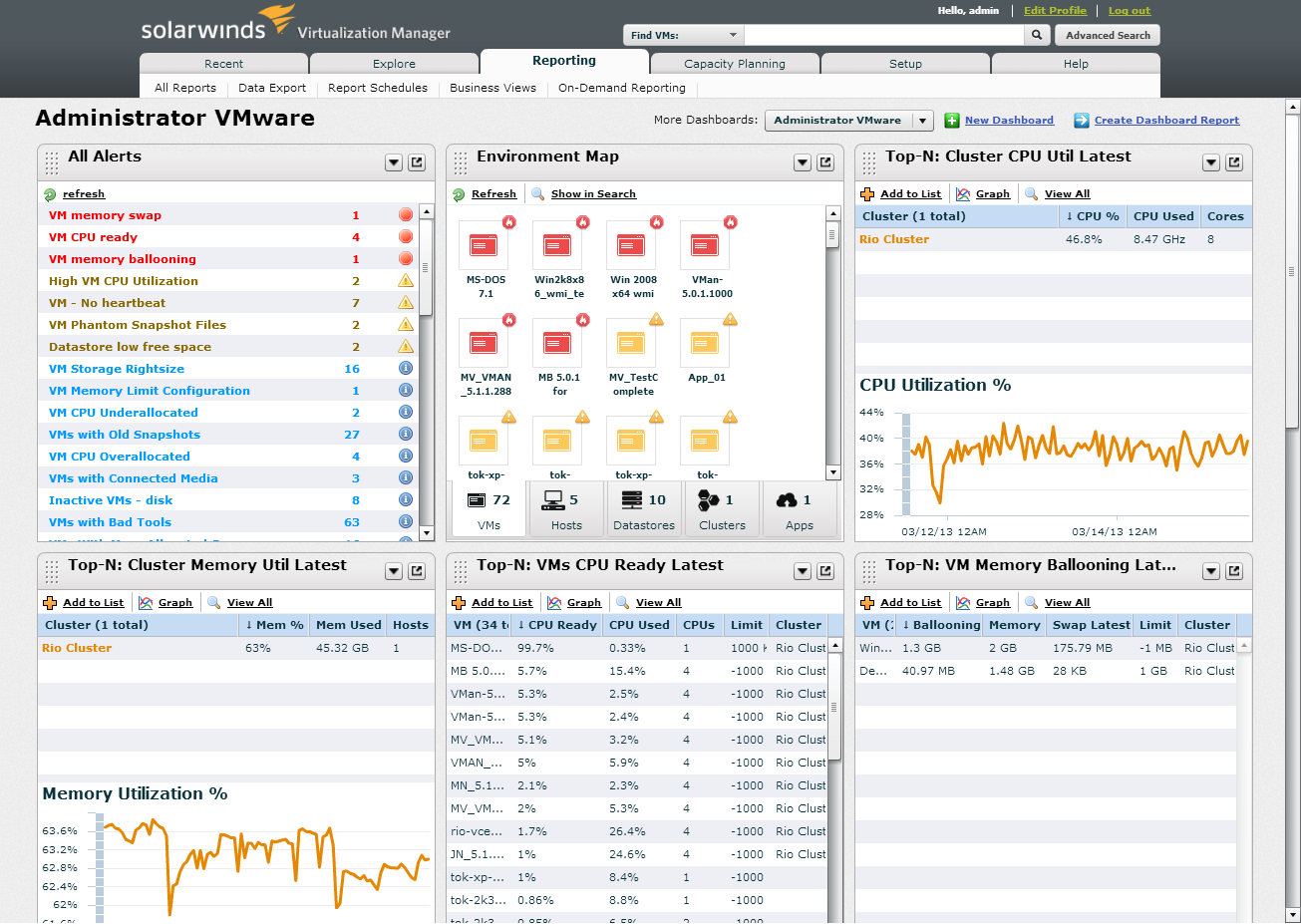The image size is (1301, 924).
Task: Open the Find VMs search type dropdown
Action: 684,35
